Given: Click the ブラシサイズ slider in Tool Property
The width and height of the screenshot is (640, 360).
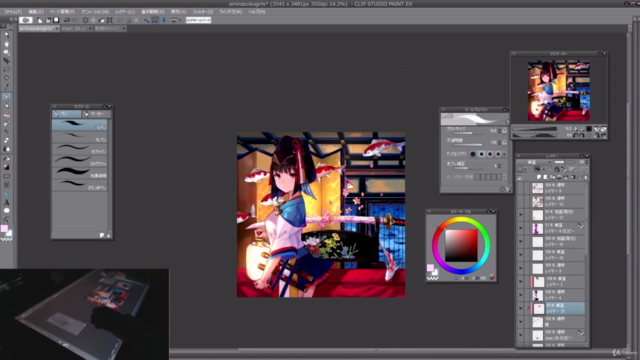Looking at the screenshot, I should click(x=468, y=133).
